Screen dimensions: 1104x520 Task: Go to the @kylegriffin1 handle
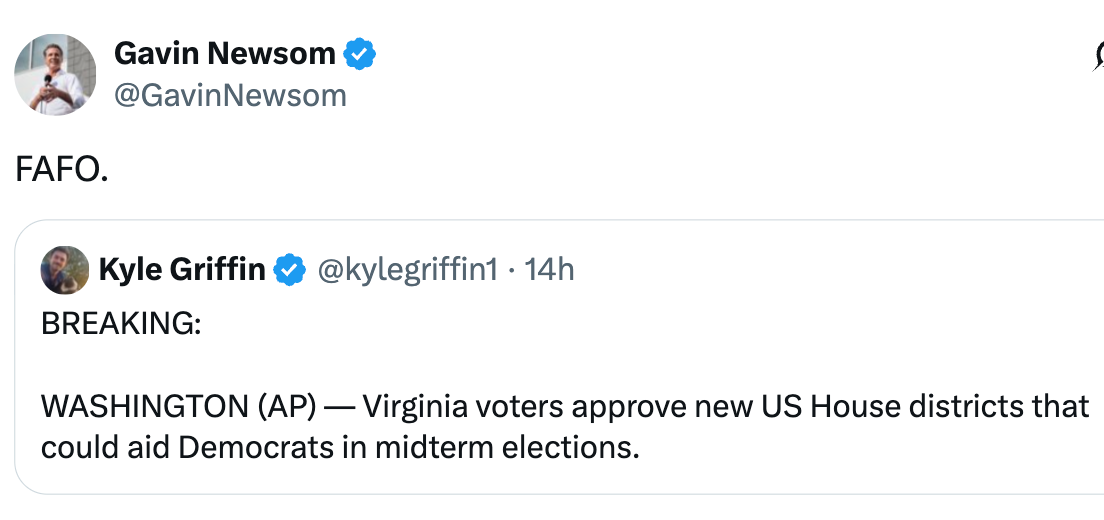(407, 269)
